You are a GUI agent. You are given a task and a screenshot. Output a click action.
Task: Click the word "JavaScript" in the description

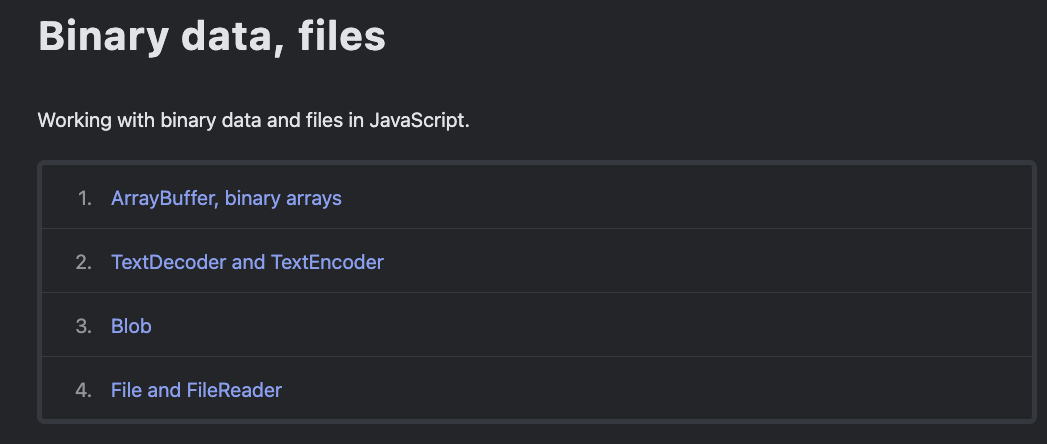click(418, 120)
